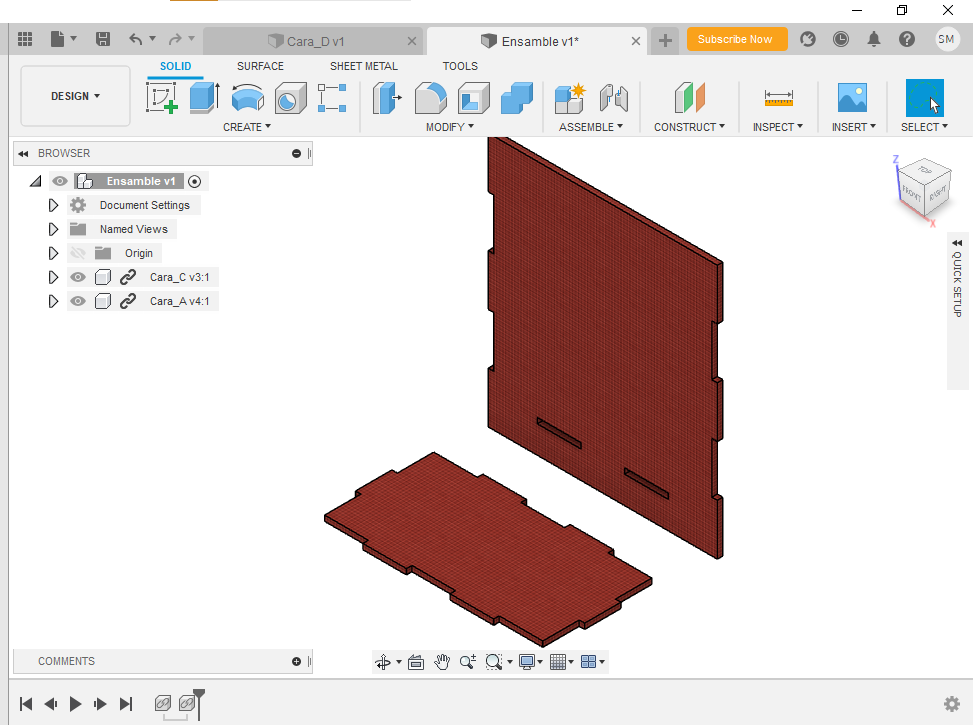Expand Document Settings node
The height and width of the screenshot is (725, 973).
pyautogui.click(x=53, y=205)
